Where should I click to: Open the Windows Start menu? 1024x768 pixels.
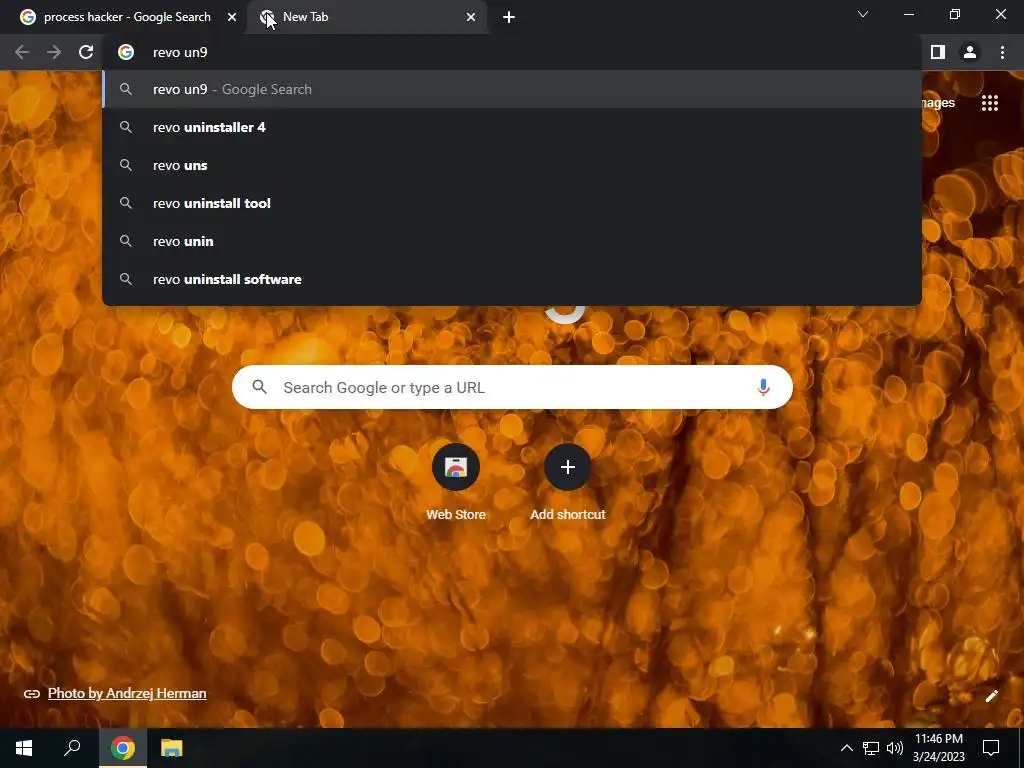tap(24, 748)
